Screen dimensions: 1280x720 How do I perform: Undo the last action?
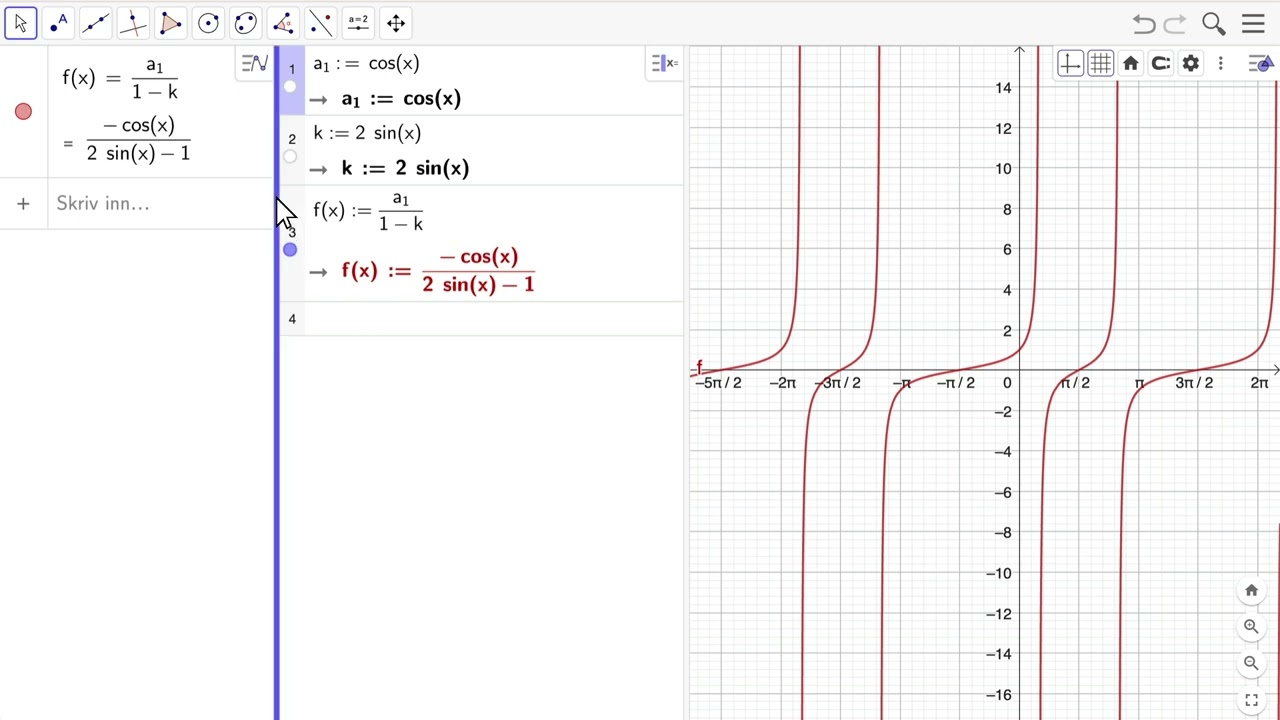[1143, 24]
